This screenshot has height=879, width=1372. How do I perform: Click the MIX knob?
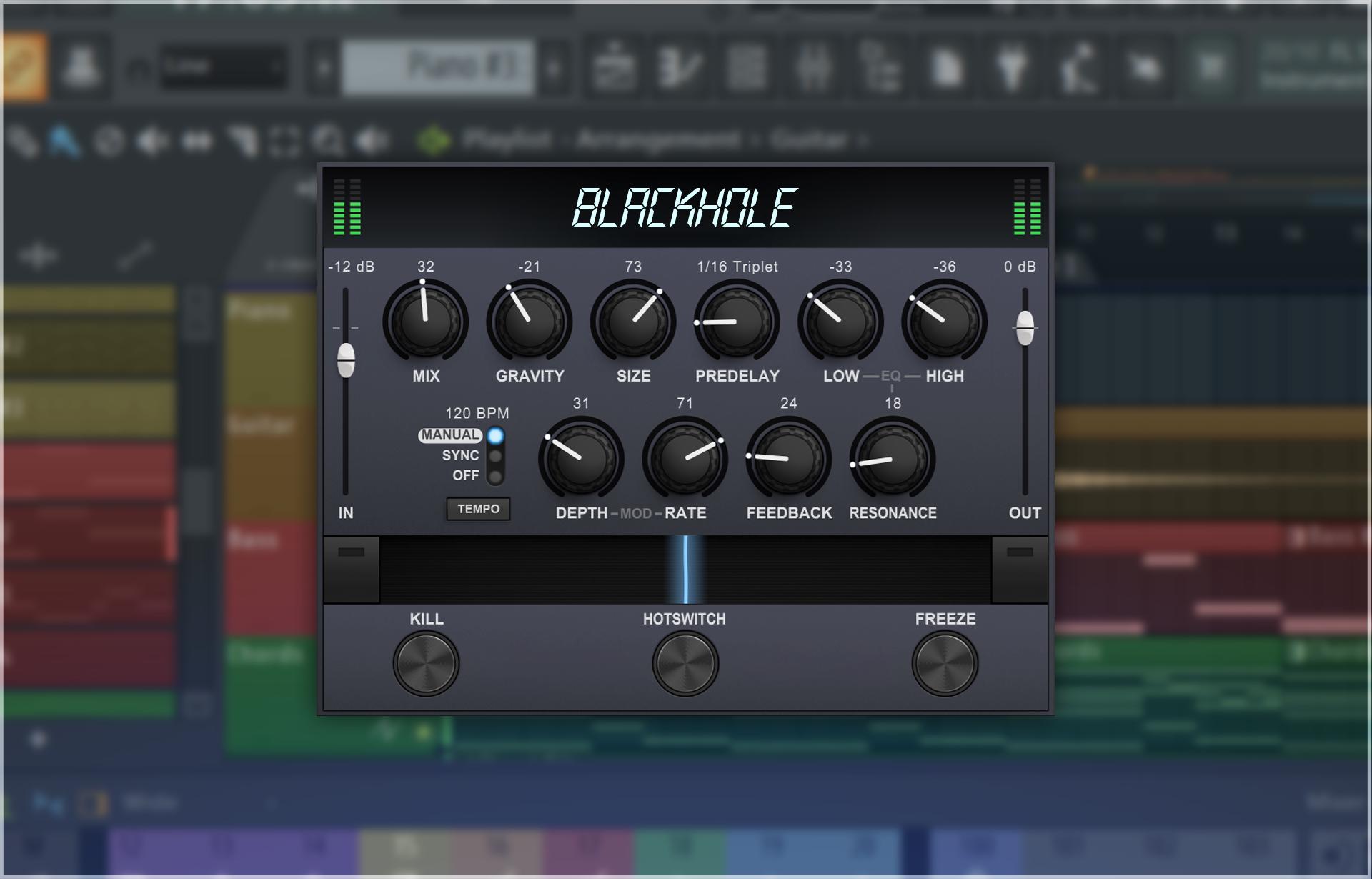[426, 322]
